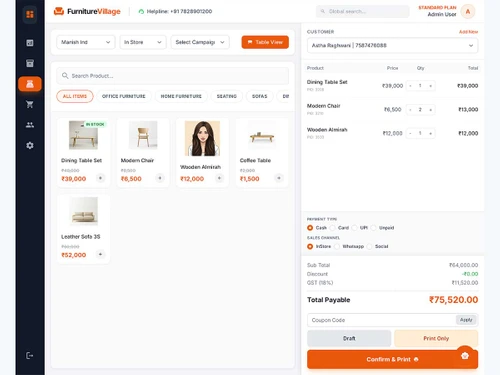Focus the Coupon Code field
The image size is (500, 375).
(381, 320)
